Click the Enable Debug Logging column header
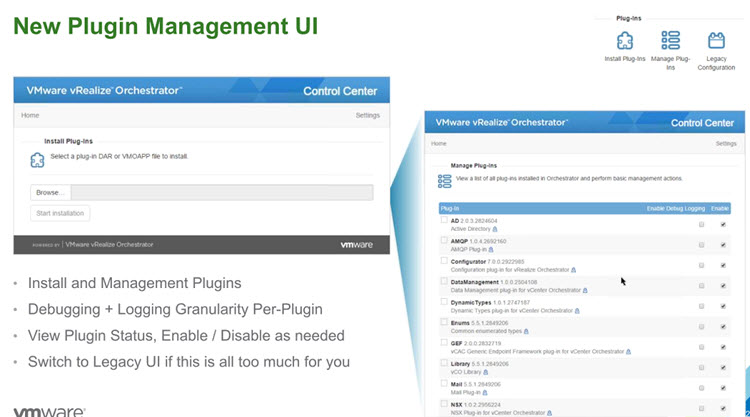Screen dimensions: 750x417 pyautogui.click(x=676, y=208)
